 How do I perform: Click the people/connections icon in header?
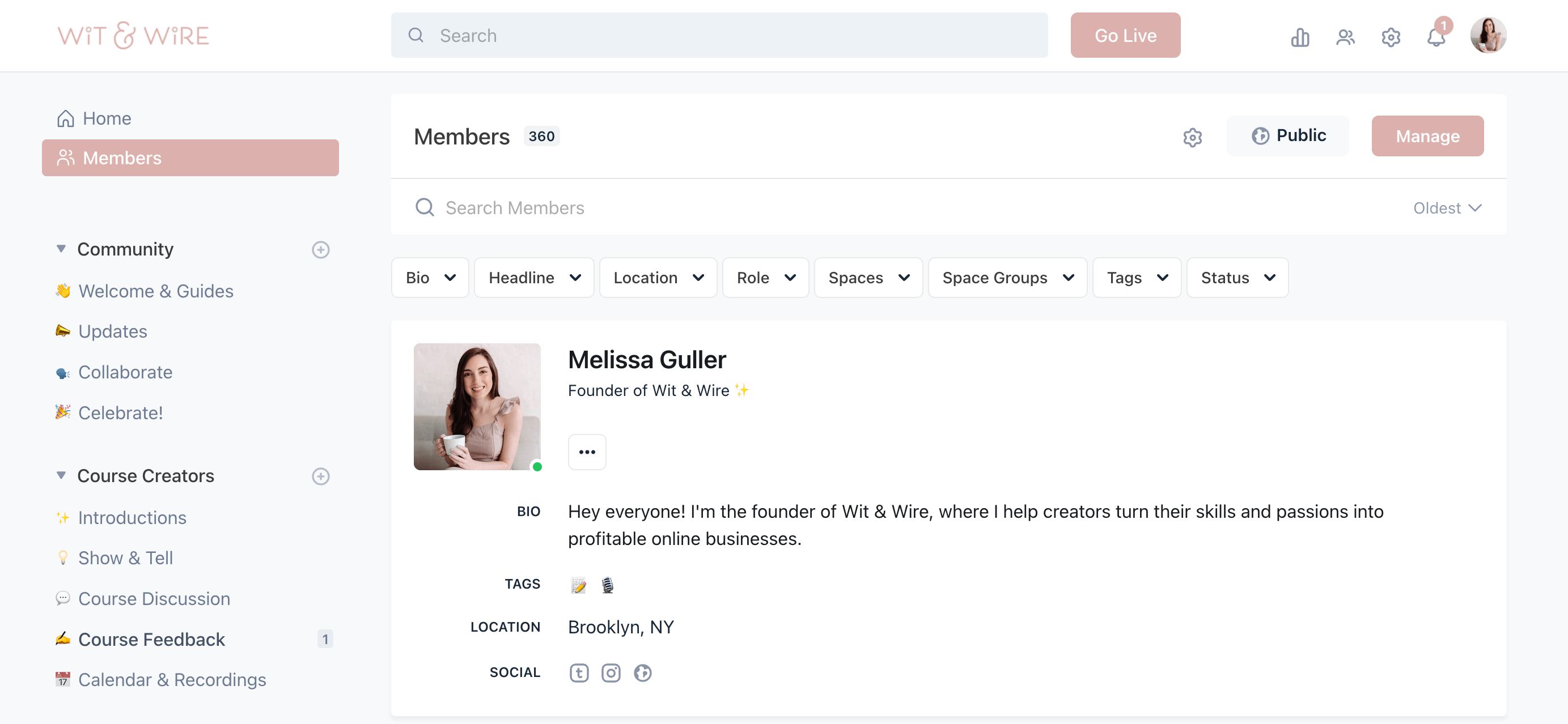coord(1346,35)
